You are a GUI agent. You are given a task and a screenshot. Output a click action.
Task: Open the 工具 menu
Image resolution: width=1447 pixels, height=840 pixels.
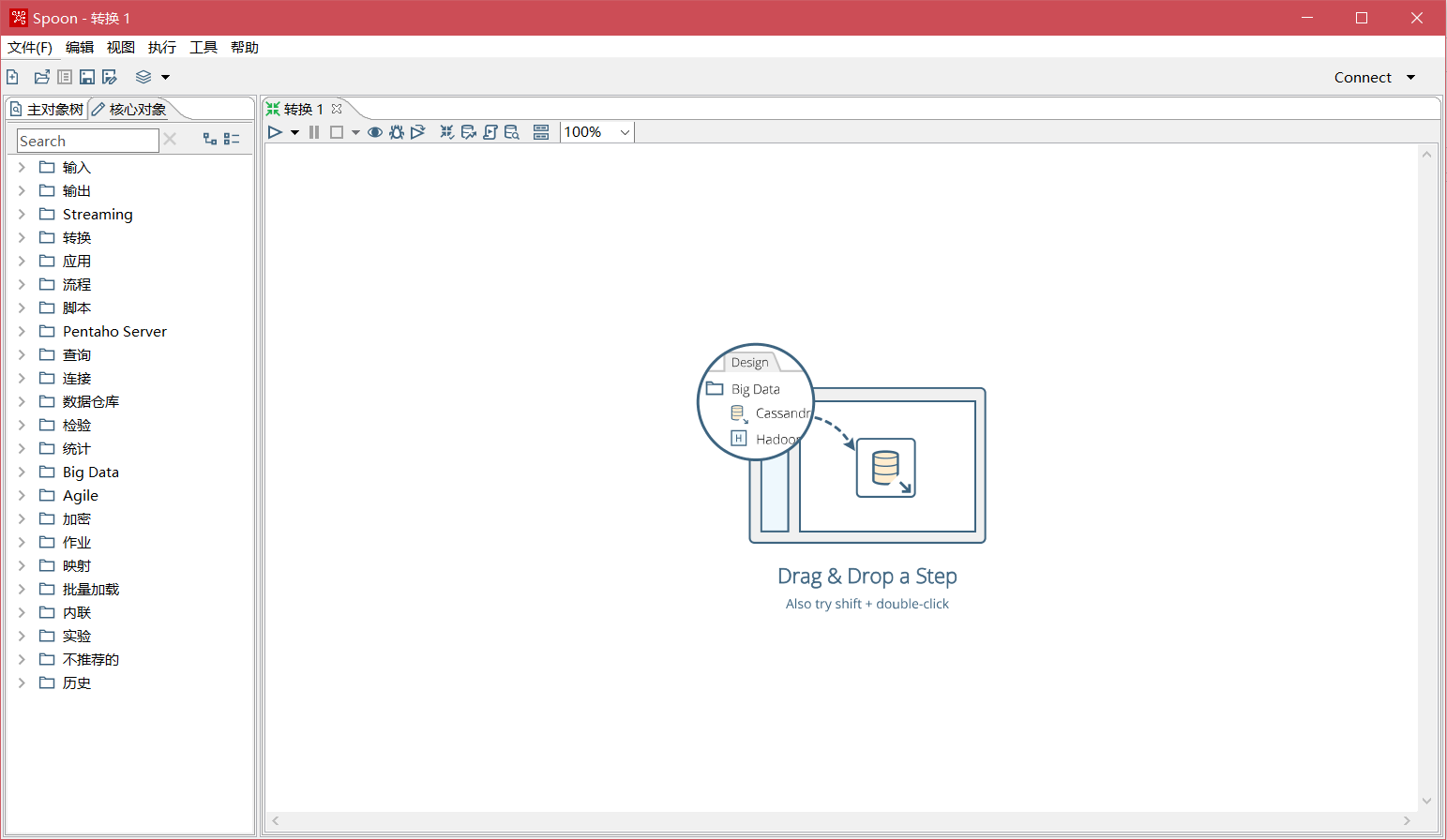203,47
